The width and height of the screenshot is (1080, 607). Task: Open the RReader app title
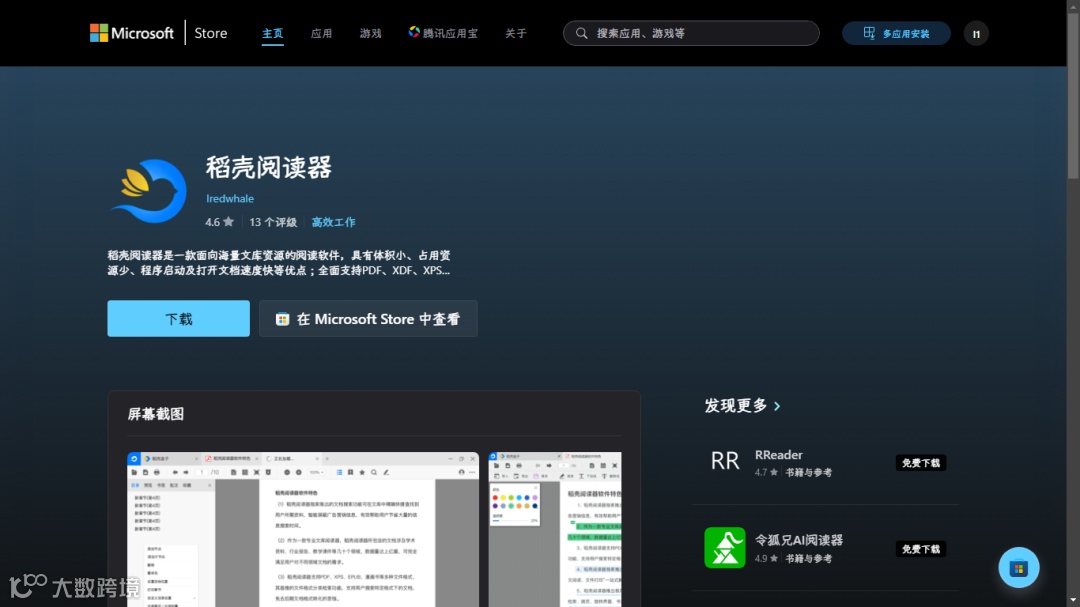778,455
